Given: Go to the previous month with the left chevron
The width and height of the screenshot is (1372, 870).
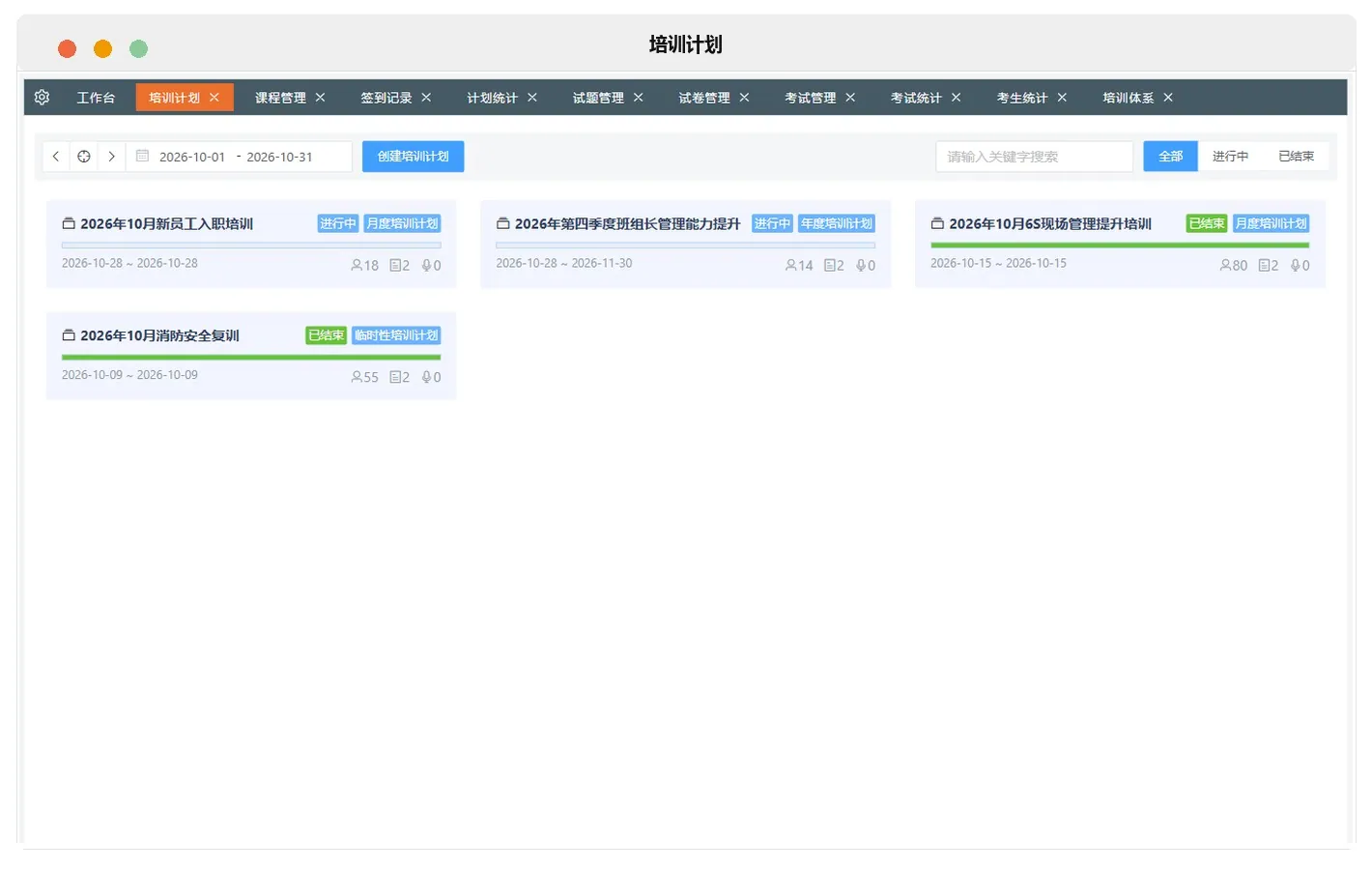Looking at the screenshot, I should click(56, 157).
